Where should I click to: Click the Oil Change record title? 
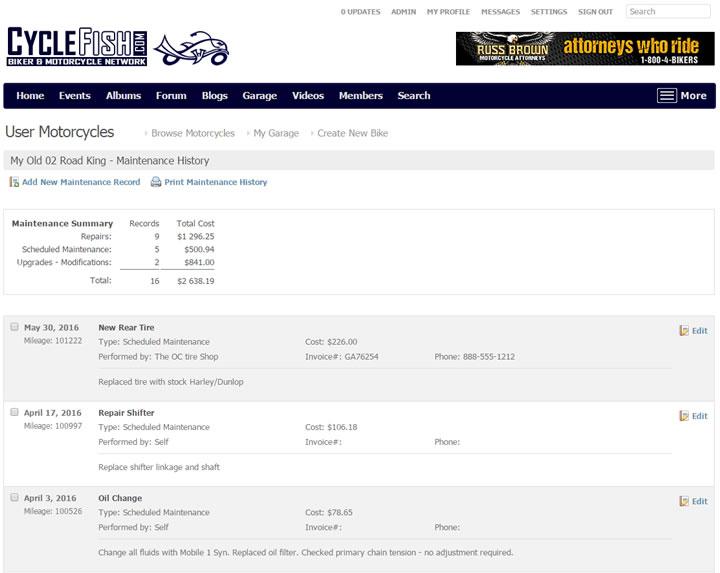tap(120, 498)
